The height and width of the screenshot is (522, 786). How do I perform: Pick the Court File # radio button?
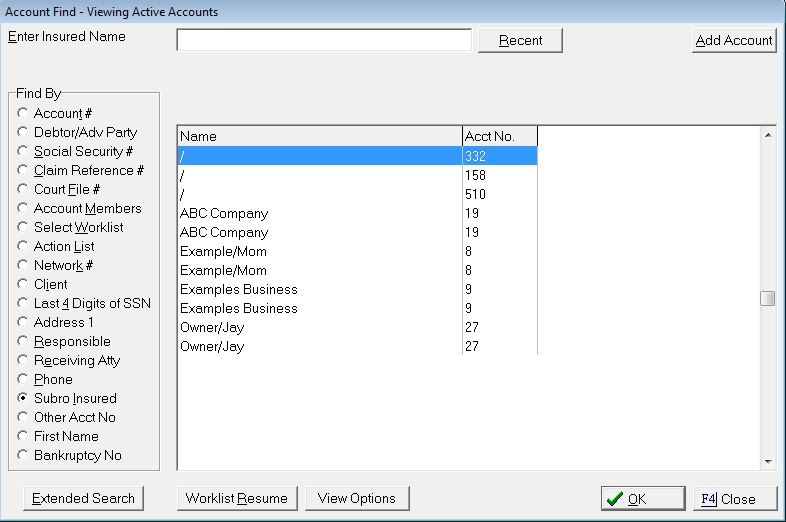[x=23, y=190]
